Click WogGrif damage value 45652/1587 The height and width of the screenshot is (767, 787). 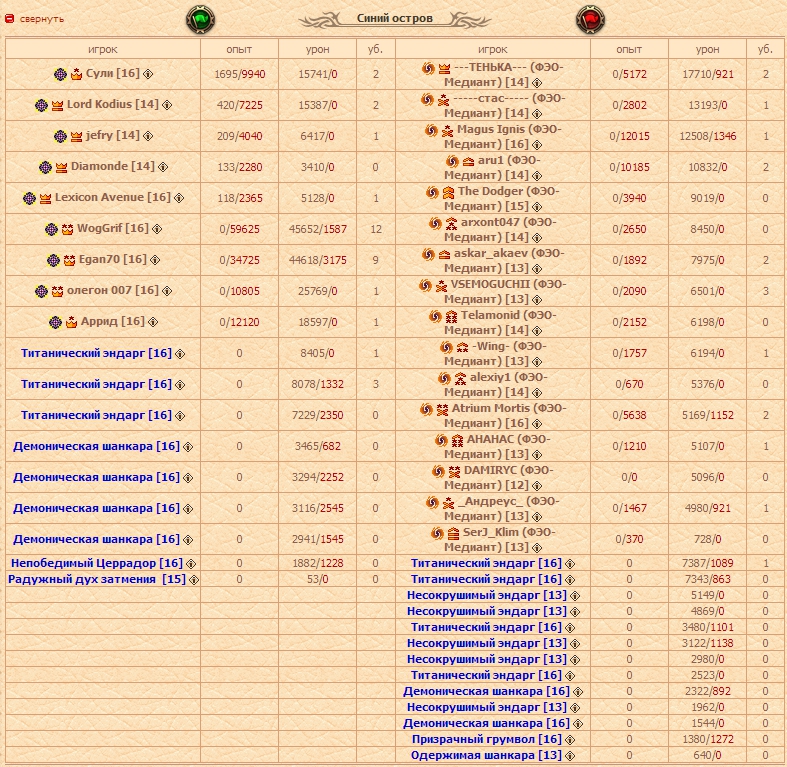click(x=318, y=229)
